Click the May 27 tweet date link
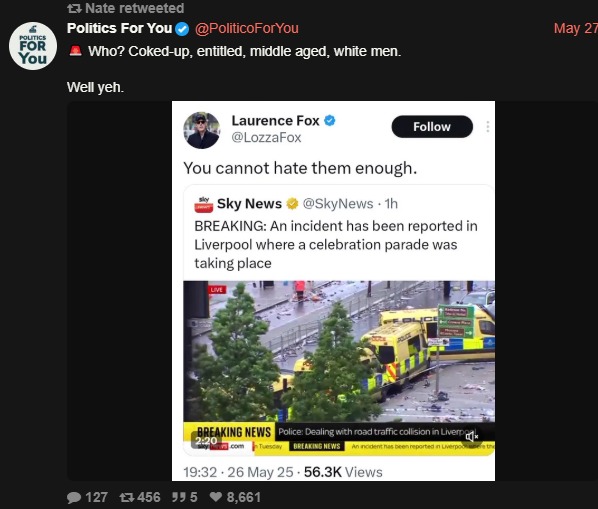598x509 pixels. coord(575,29)
